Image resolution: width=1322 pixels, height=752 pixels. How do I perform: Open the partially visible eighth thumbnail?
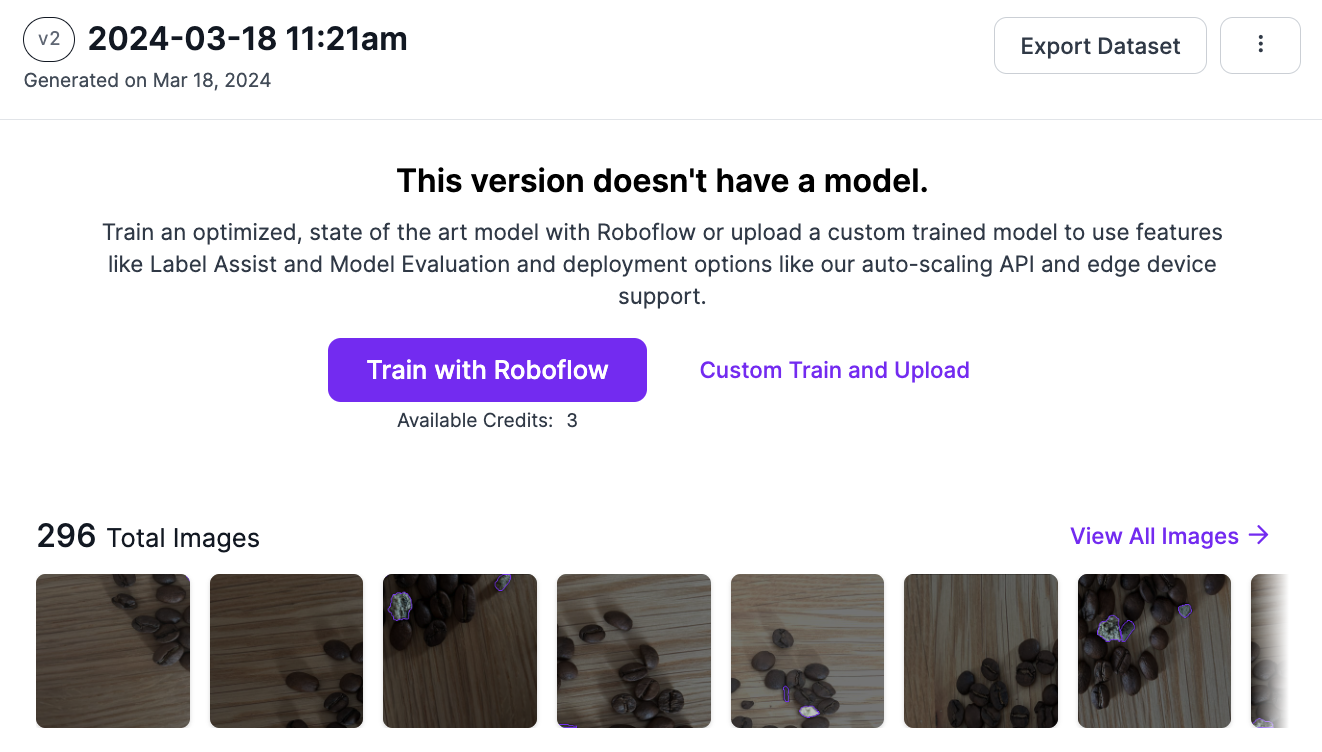click(1268, 651)
